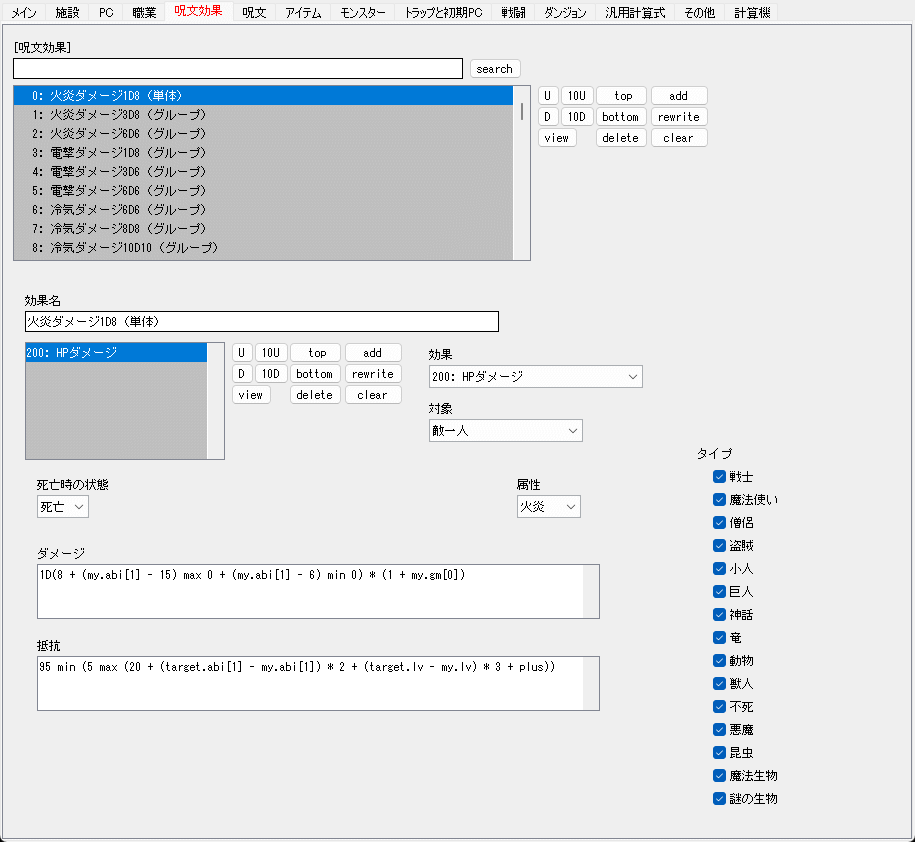The width and height of the screenshot is (915, 842).
Task: Toggle the 盗賊 checkbox
Action: [720, 546]
